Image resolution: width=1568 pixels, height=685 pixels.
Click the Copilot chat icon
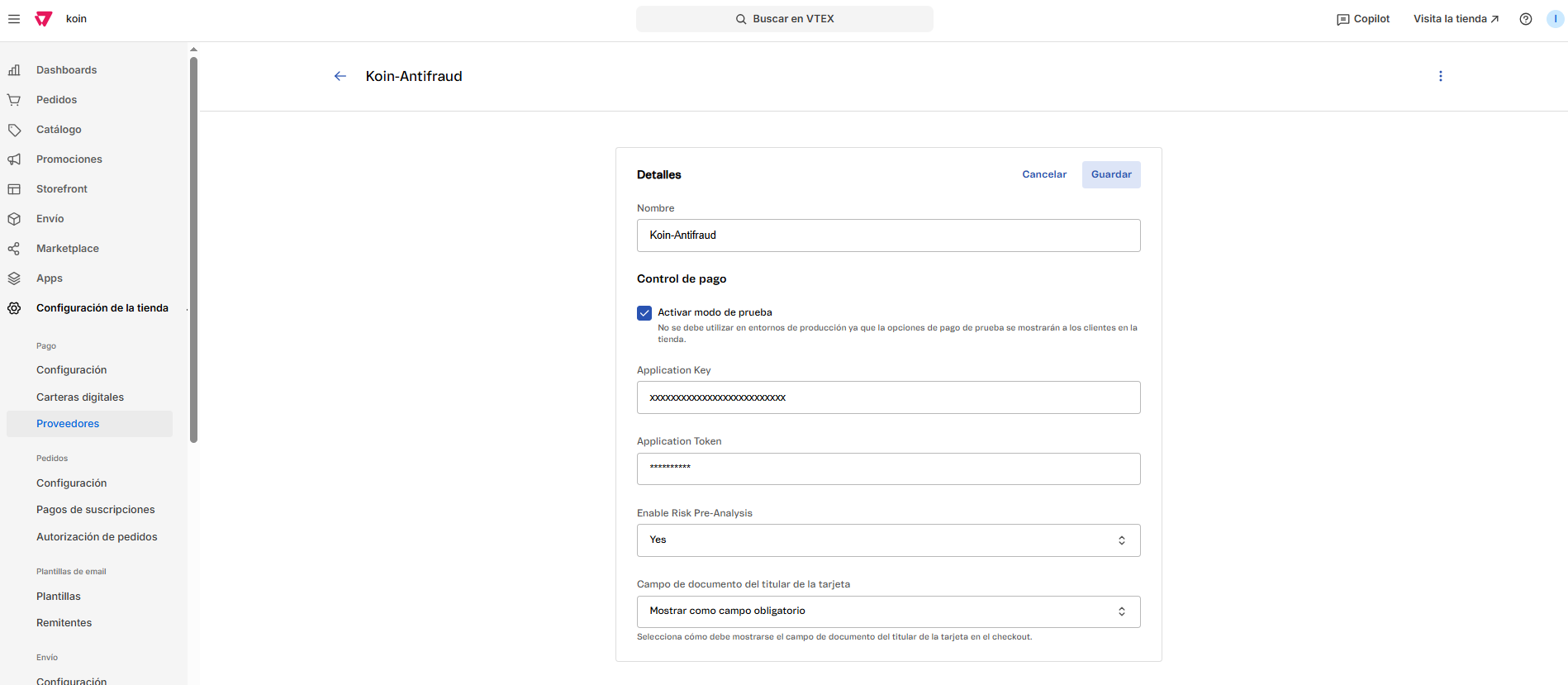coord(1343,19)
